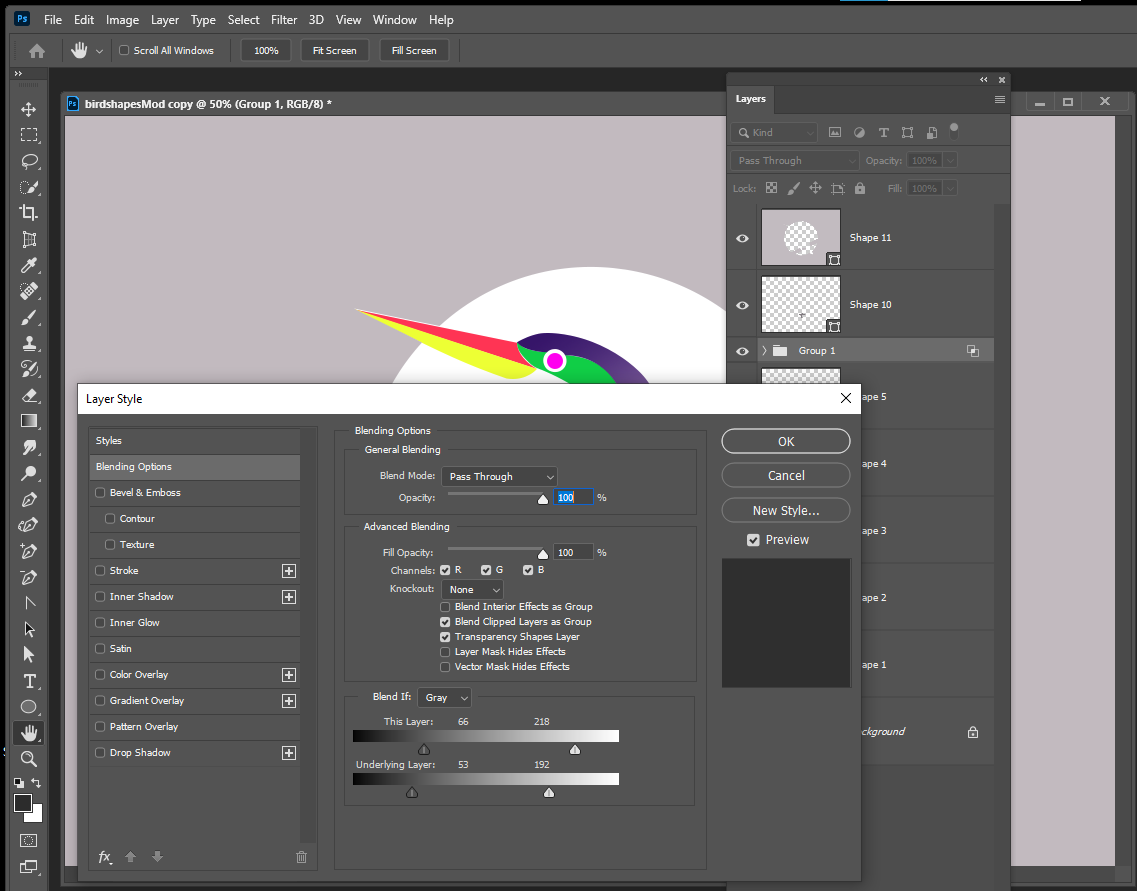Select the Zoom tool
Screen dimensions: 1137x891
click(x=28, y=759)
